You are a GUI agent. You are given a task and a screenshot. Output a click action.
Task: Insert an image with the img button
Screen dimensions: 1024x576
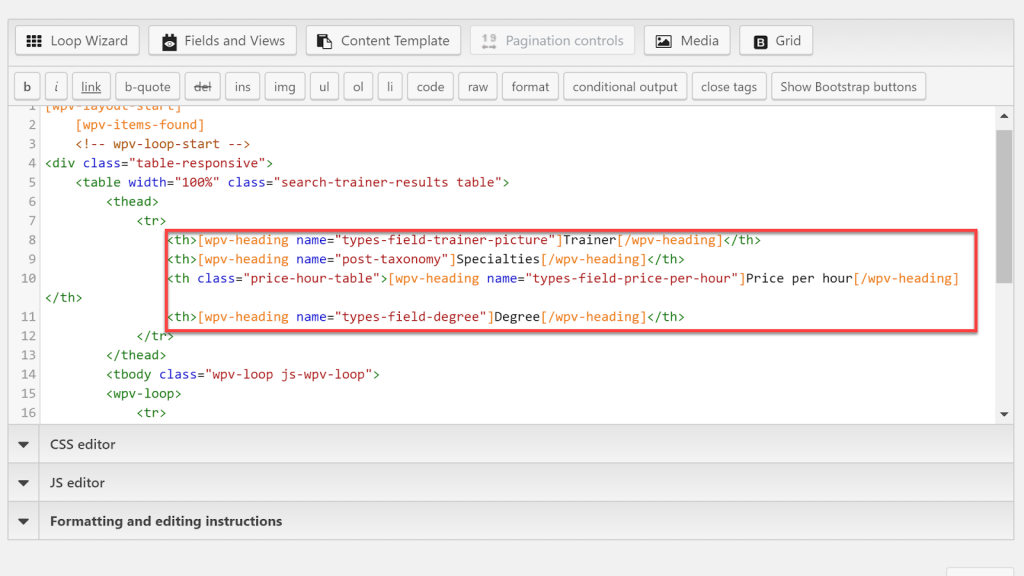(x=285, y=87)
